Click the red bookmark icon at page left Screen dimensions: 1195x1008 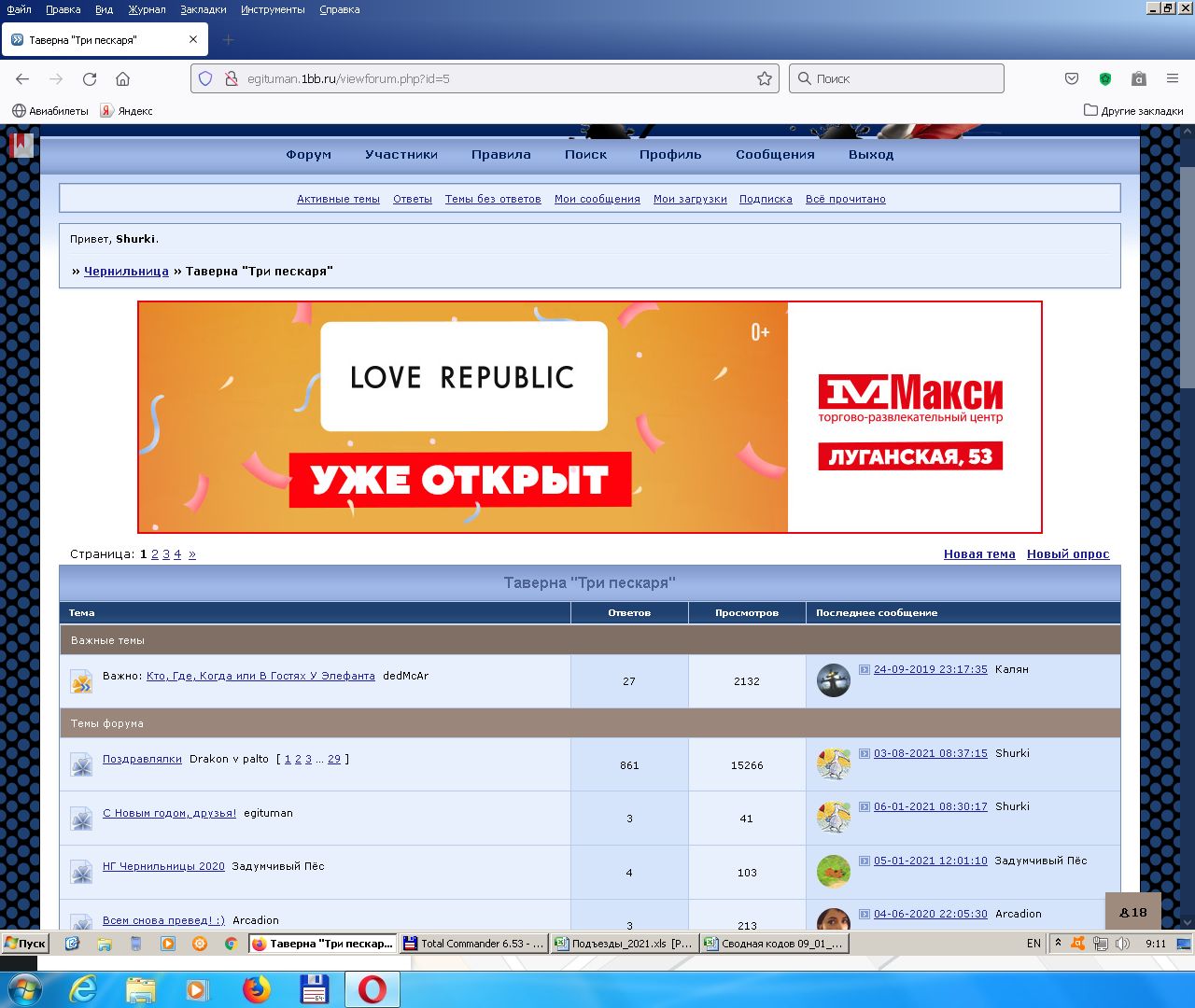tap(21, 146)
